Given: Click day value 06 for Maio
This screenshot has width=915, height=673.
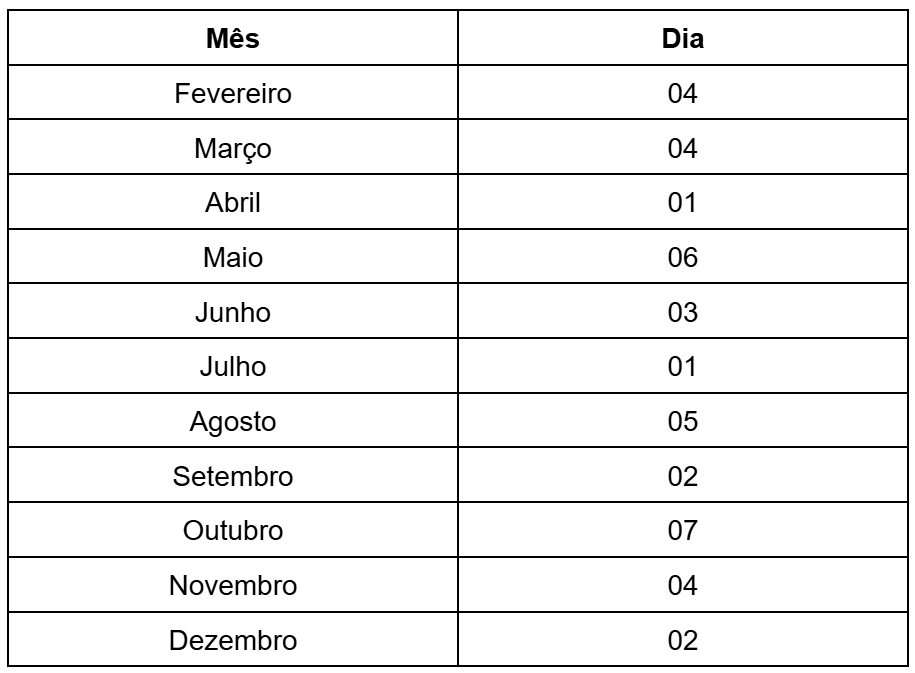Looking at the screenshot, I should tap(682, 258).
